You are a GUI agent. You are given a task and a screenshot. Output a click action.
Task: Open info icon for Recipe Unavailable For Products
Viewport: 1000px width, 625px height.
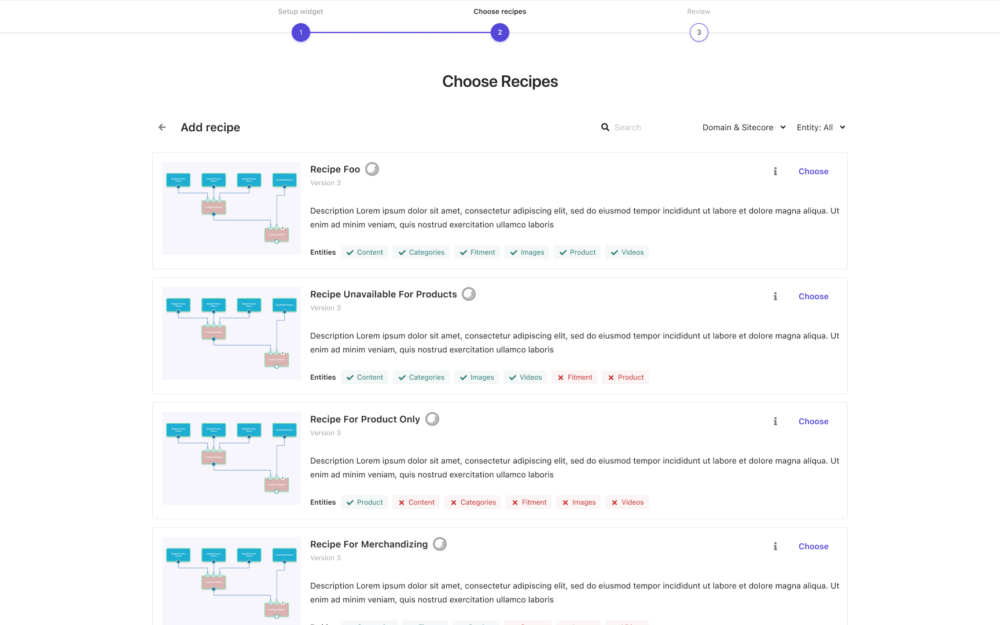click(775, 297)
